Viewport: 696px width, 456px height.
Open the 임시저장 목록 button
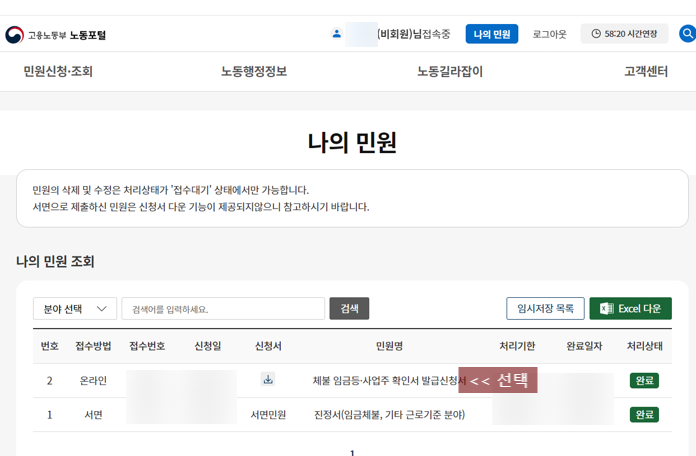pos(545,309)
